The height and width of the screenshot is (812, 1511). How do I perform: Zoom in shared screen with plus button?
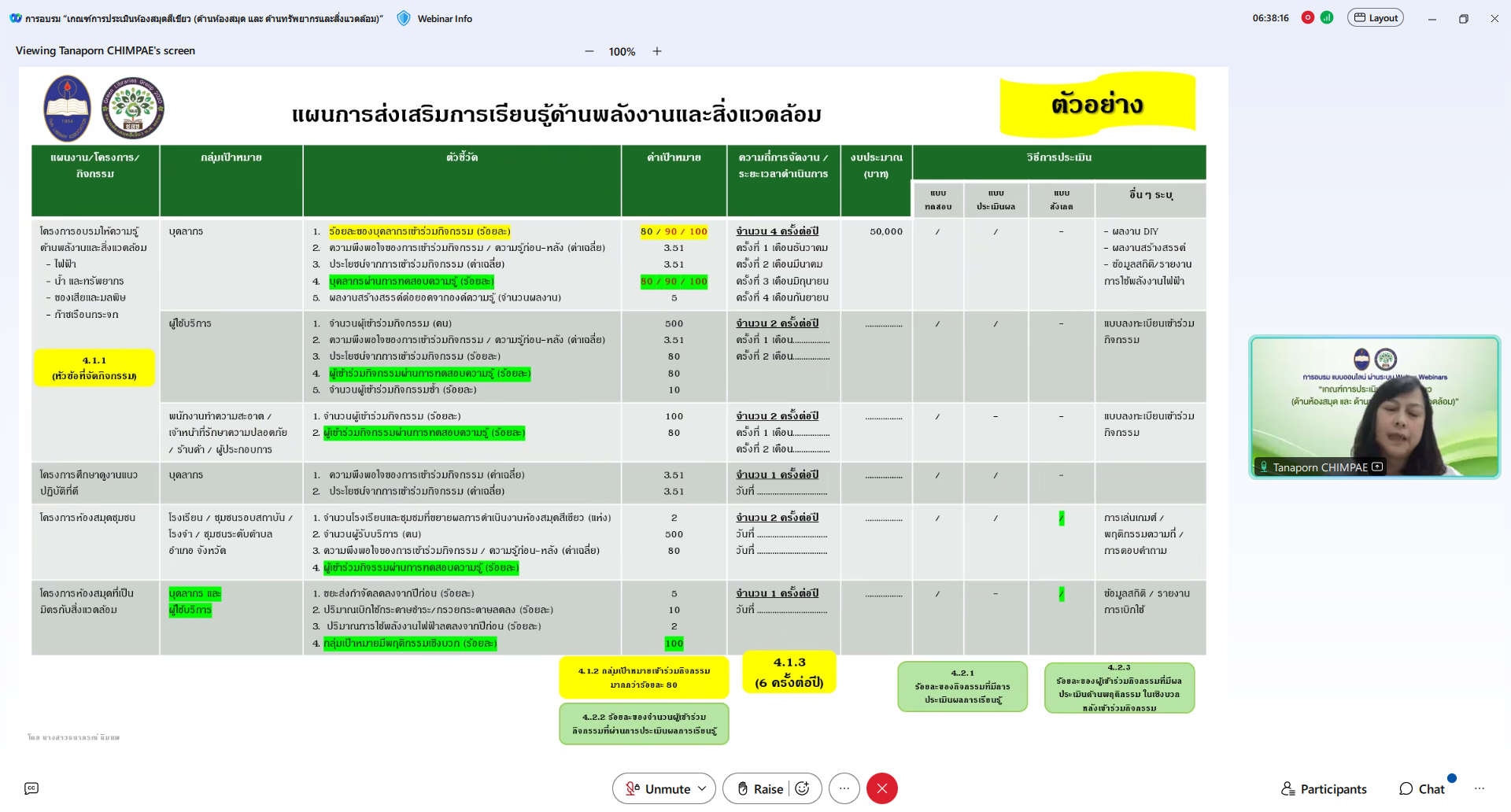pyautogui.click(x=657, y=51)
